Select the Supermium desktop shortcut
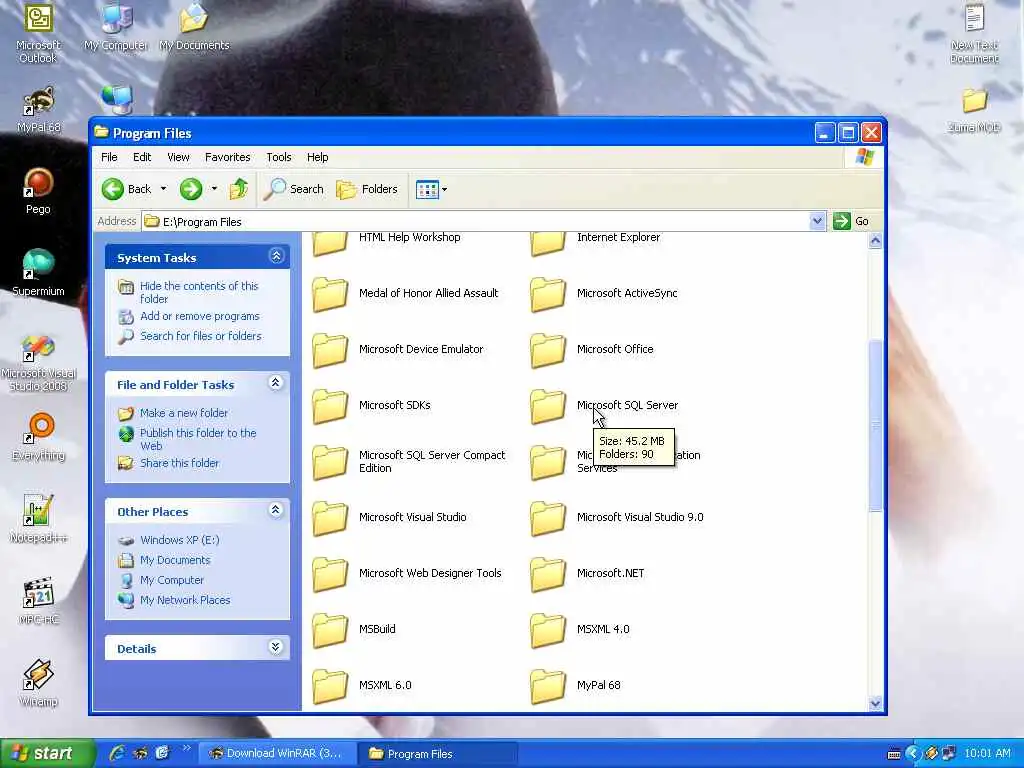 (x=38, y=273)
